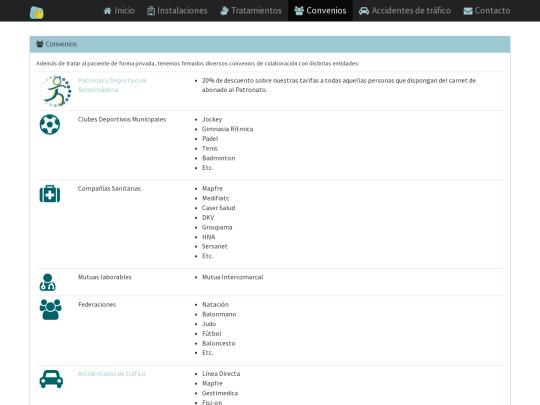540x405 pixels.
Task: Open the Patronato Deportivo de Benalmádena link
Action: point(112,85)
